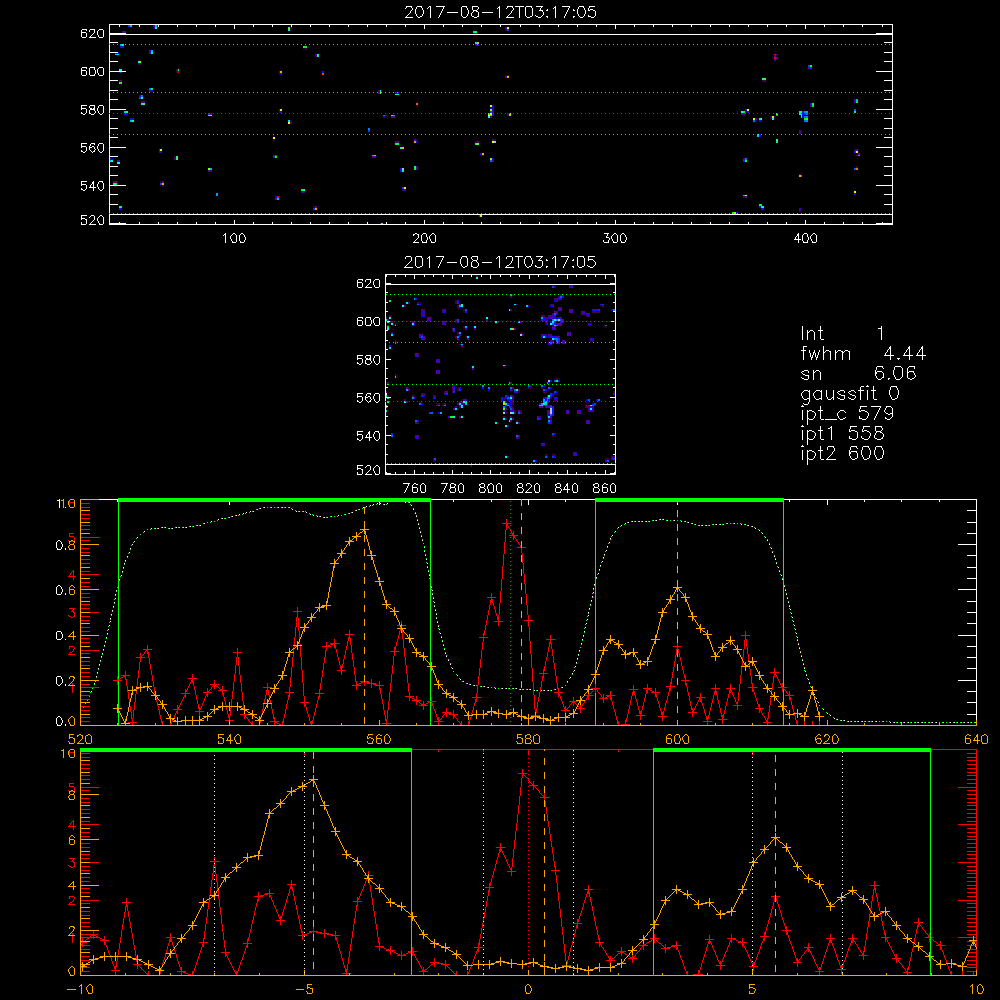
Task: Click the orange peak marker at 600 in profile plot
Action: click(x=677, y=587)
